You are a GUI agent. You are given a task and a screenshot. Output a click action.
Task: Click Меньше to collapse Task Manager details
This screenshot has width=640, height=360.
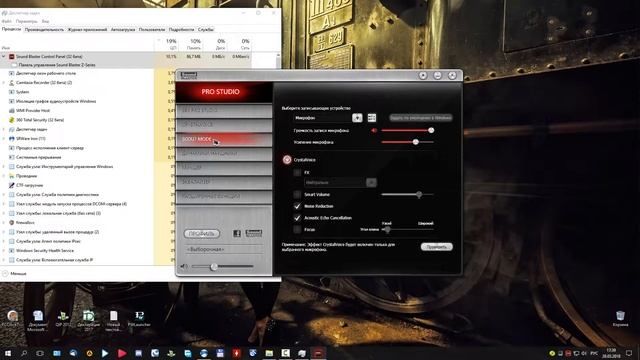point(14,273)
